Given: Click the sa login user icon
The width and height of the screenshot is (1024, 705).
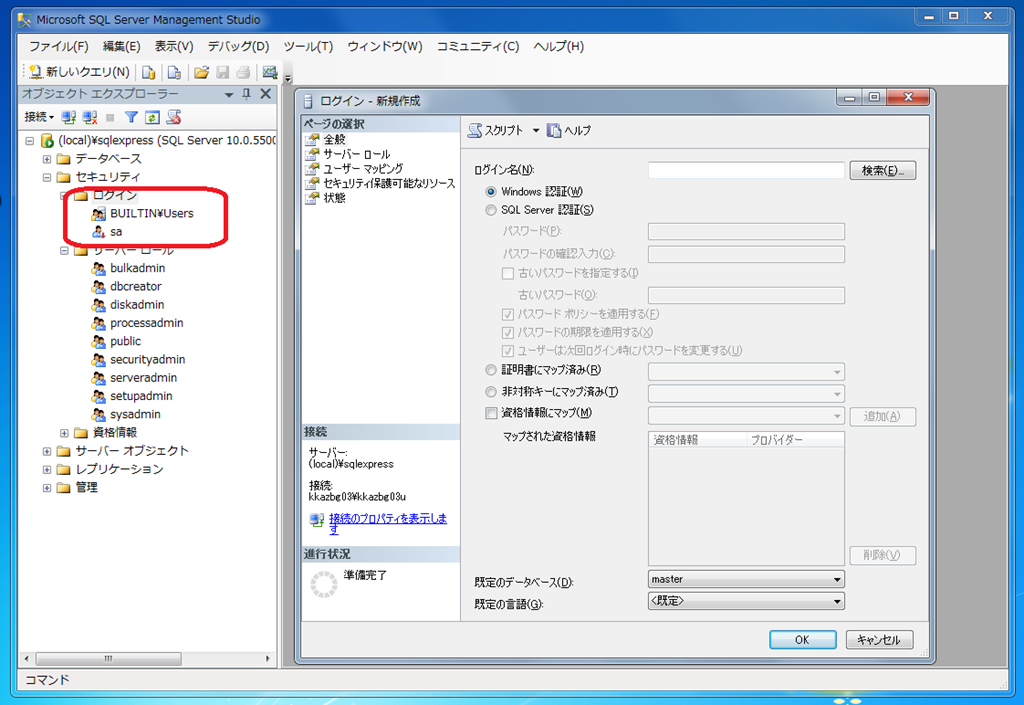Looking at the screenshot, I should 99,232.
